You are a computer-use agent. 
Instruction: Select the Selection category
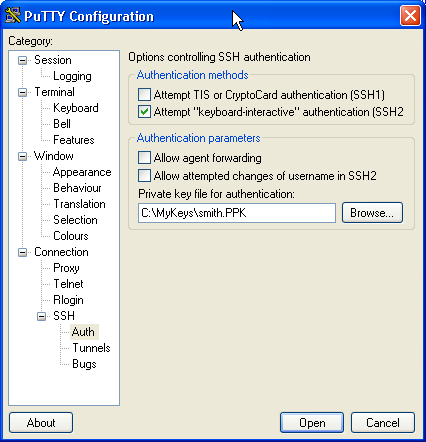click(x=75, y=220)
